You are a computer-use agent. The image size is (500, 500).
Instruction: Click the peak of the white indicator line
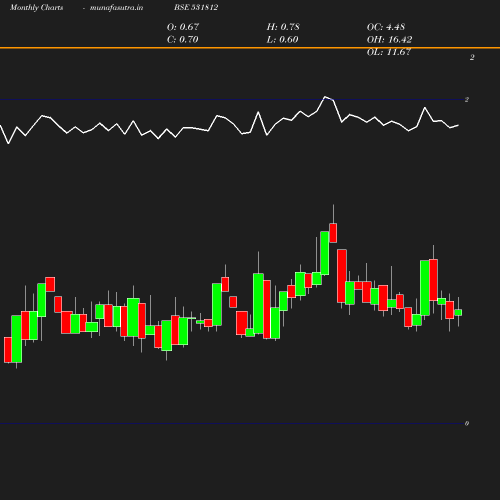pos(325,97)
